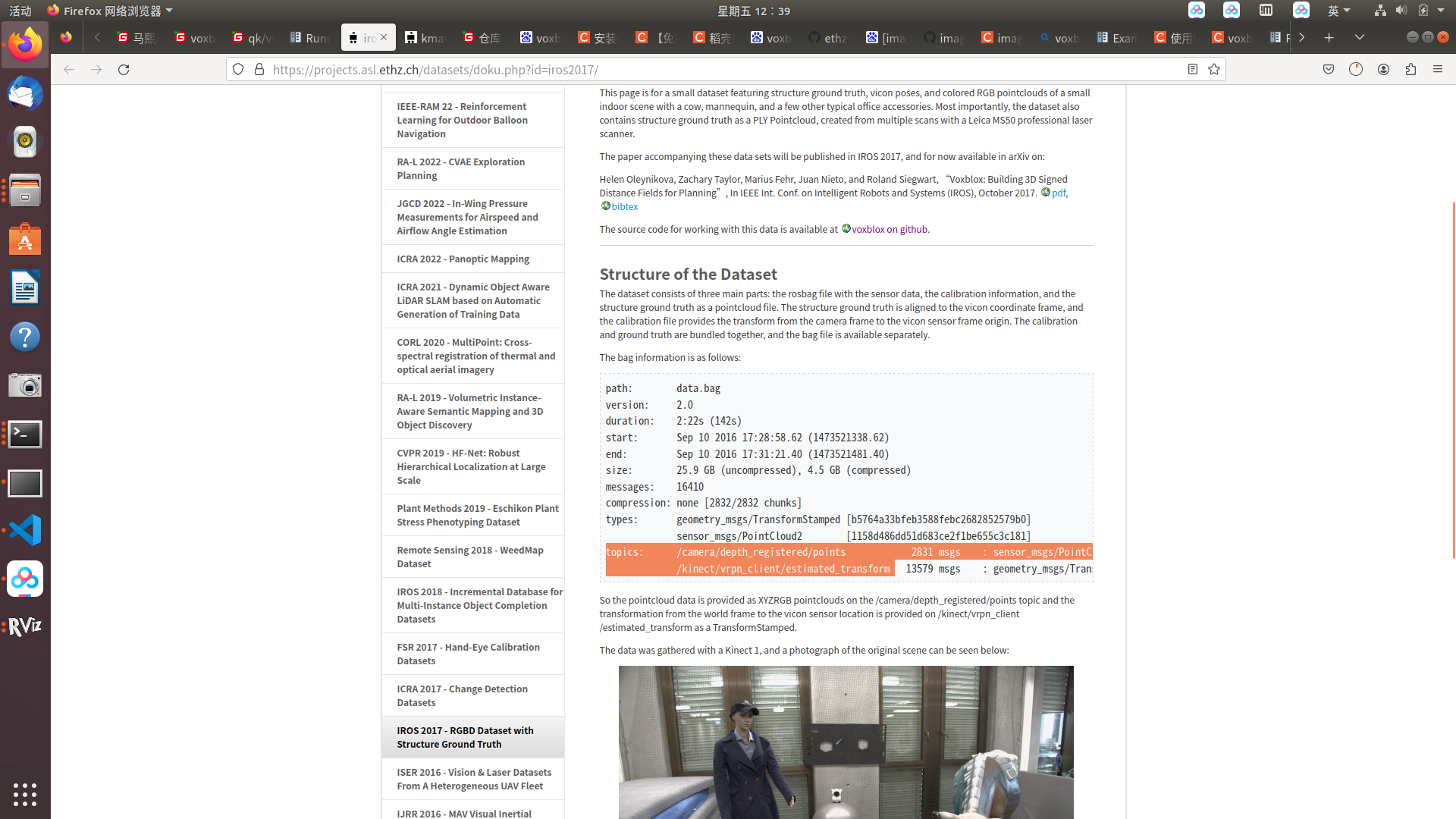Open a new tab with plus button
Screen dimensions: 1456x819
pyautogui.click(x=1329, y=37)
